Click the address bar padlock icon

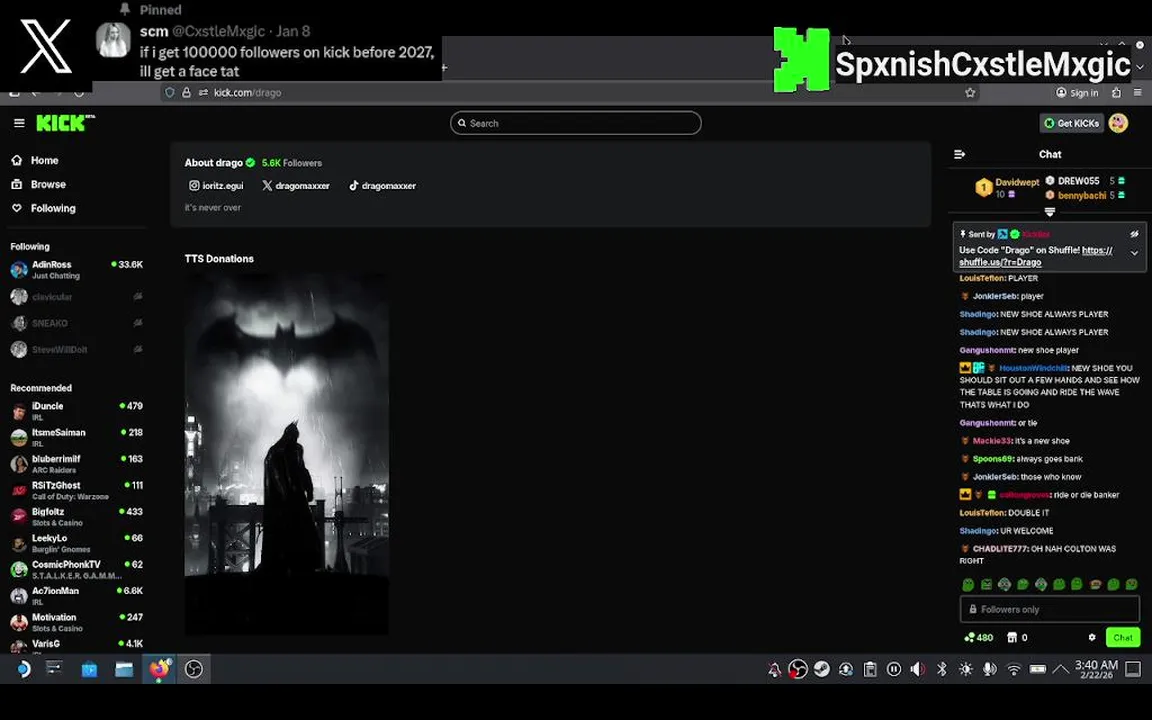pos(187,93)
